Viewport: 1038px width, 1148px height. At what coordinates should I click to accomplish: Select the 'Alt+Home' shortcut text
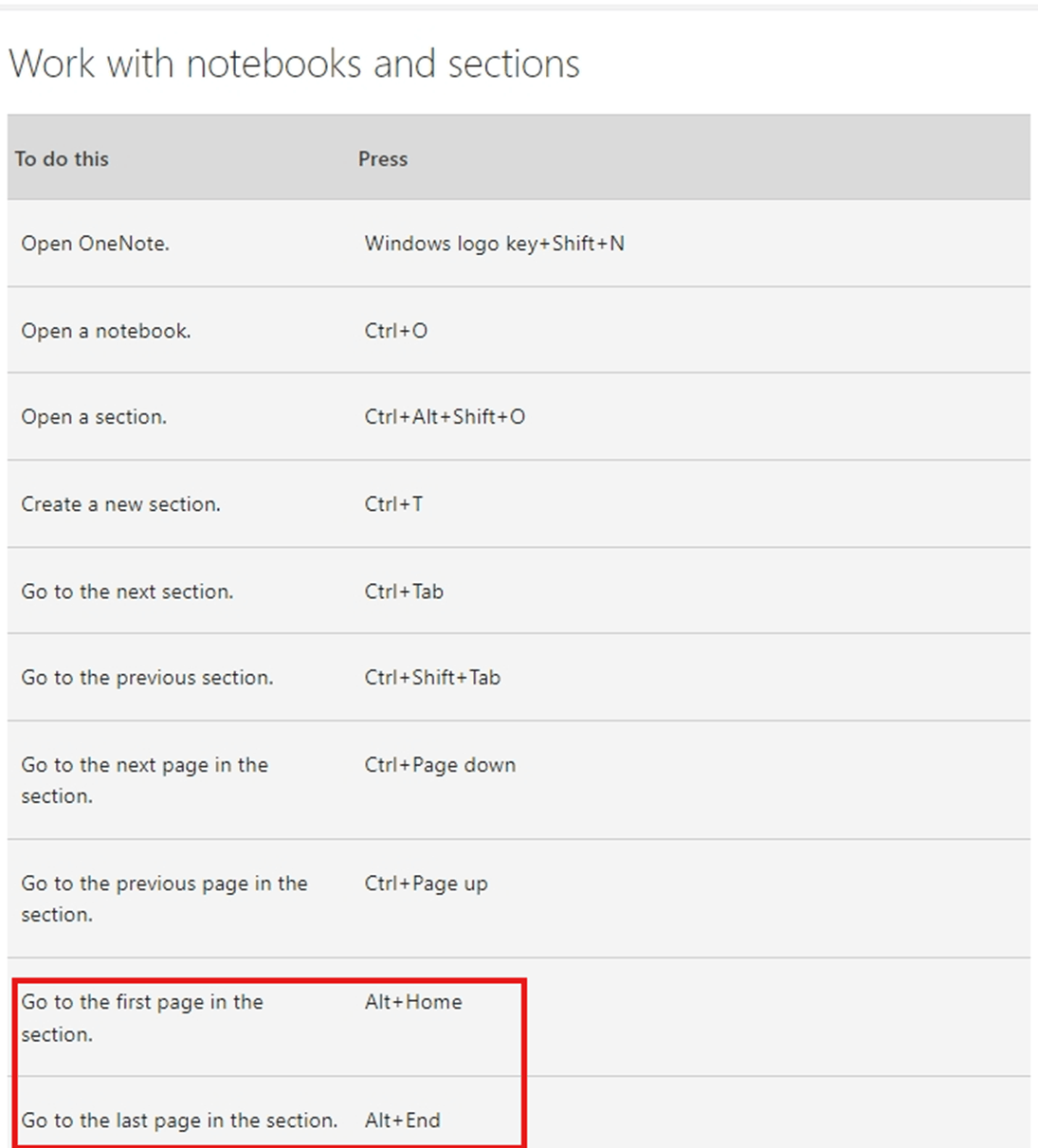[x=413, y=1001]
